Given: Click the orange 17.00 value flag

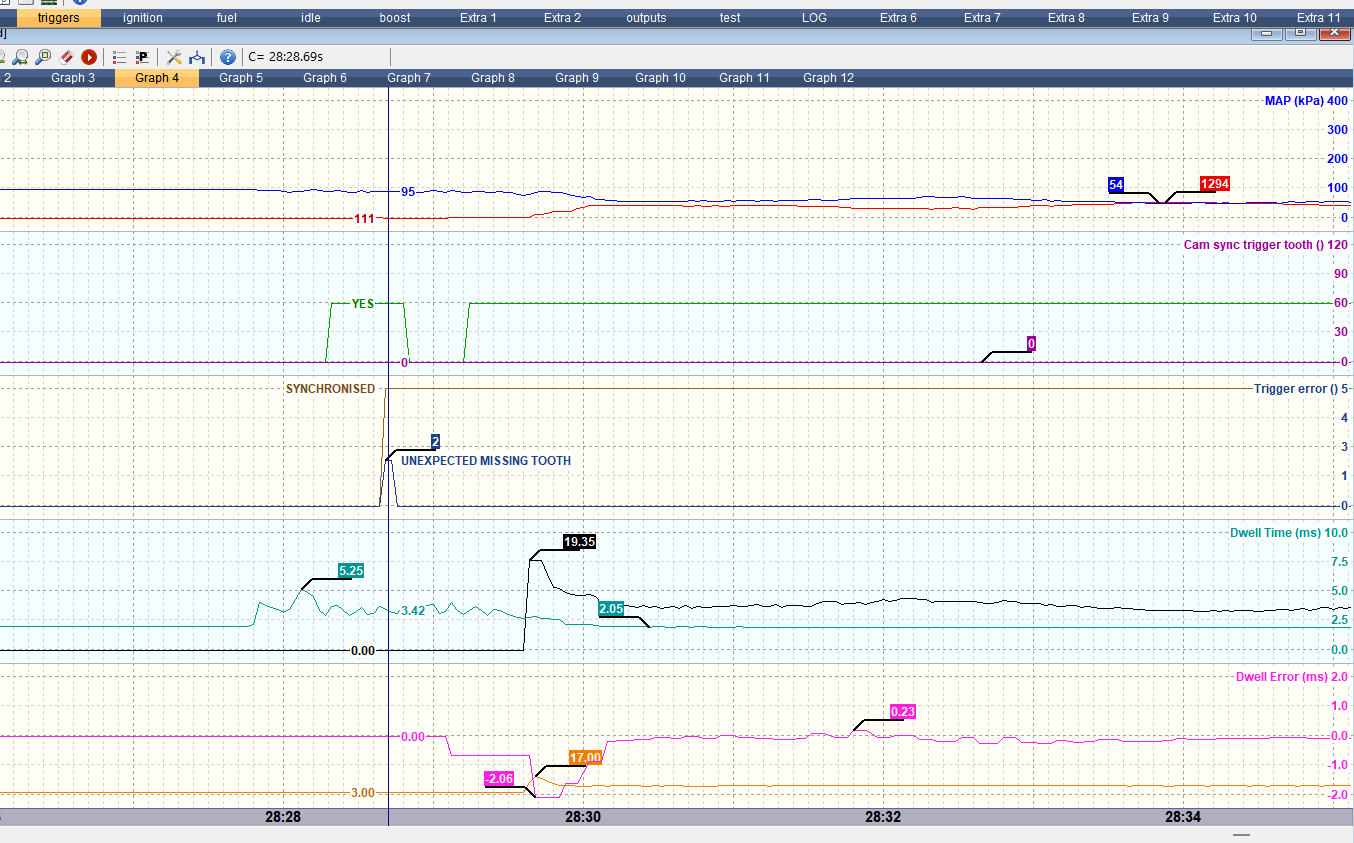Looking at the screenshot, I should 585,758.
